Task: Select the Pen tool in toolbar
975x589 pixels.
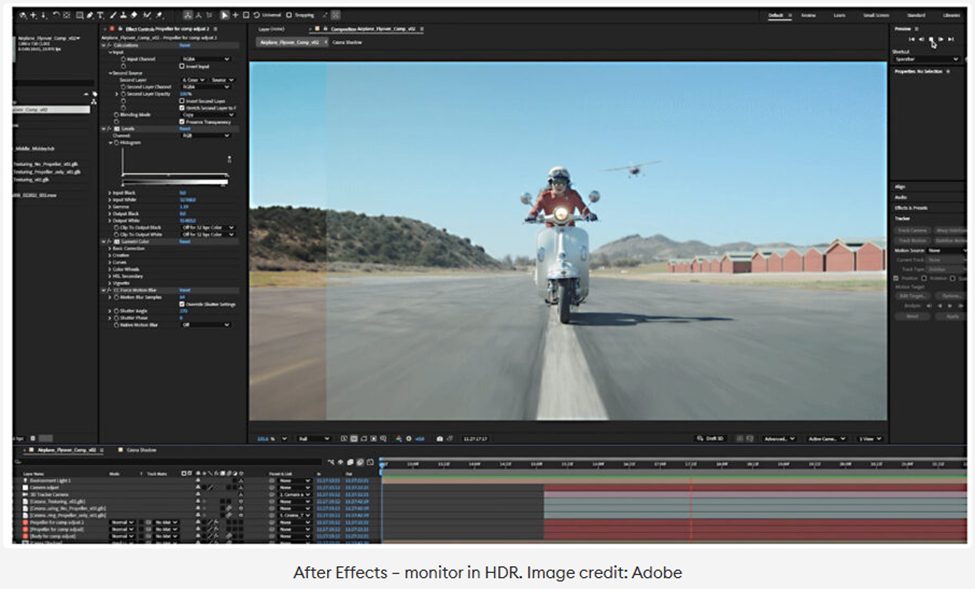Action: 90,14
